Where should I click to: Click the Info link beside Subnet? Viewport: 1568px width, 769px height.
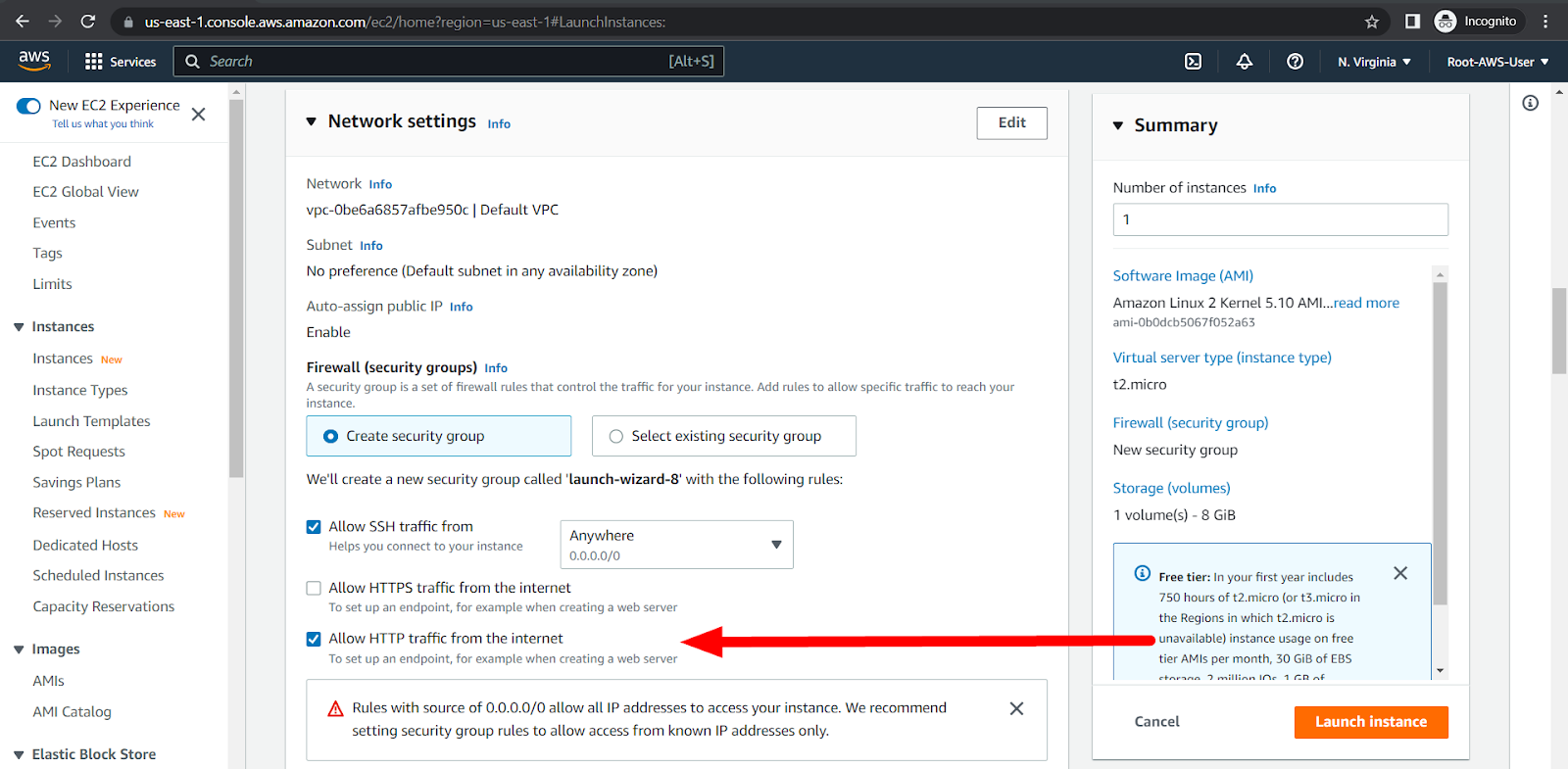coord(370,246)
